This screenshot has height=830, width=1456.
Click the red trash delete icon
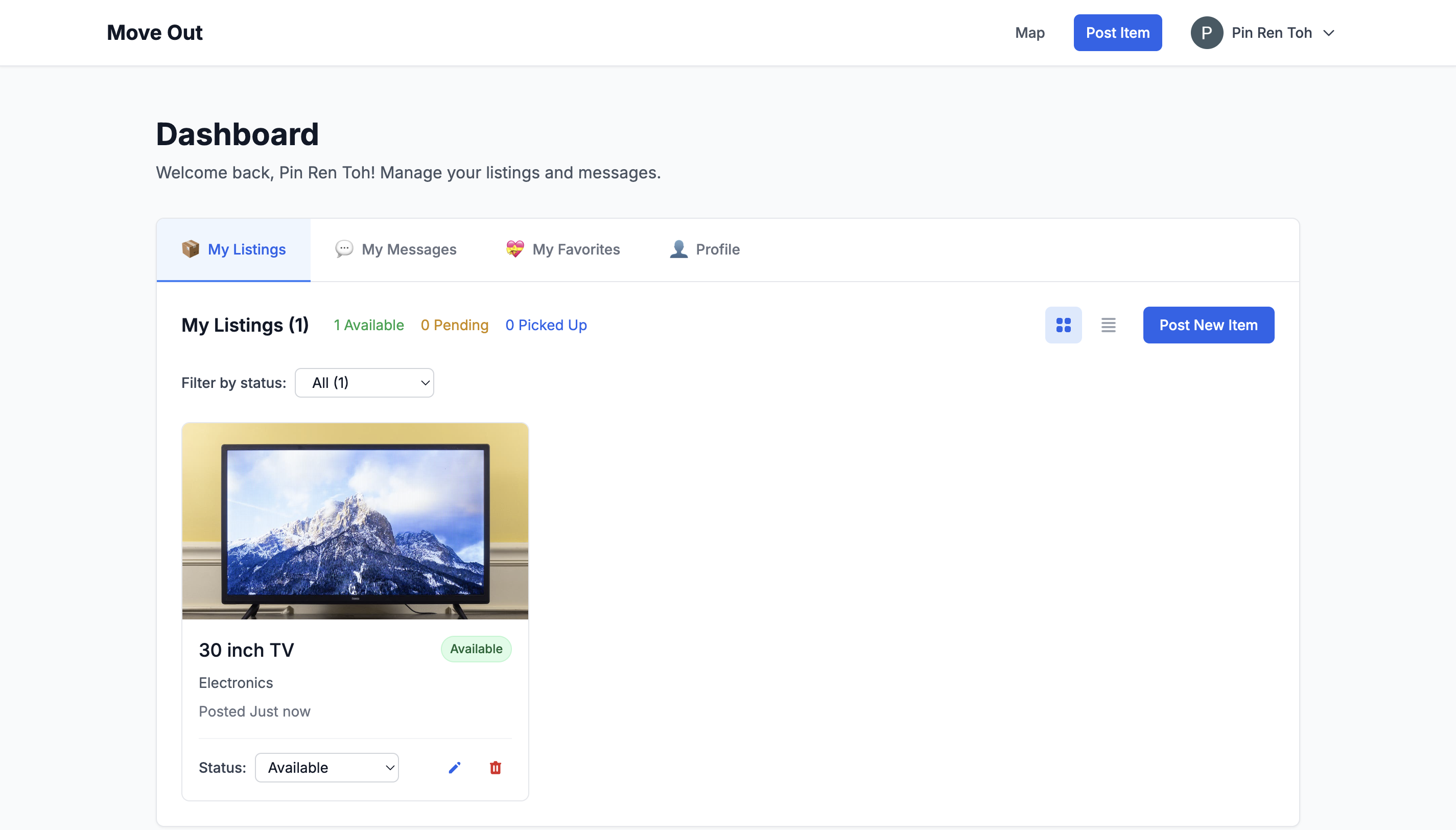coord(495,768)
